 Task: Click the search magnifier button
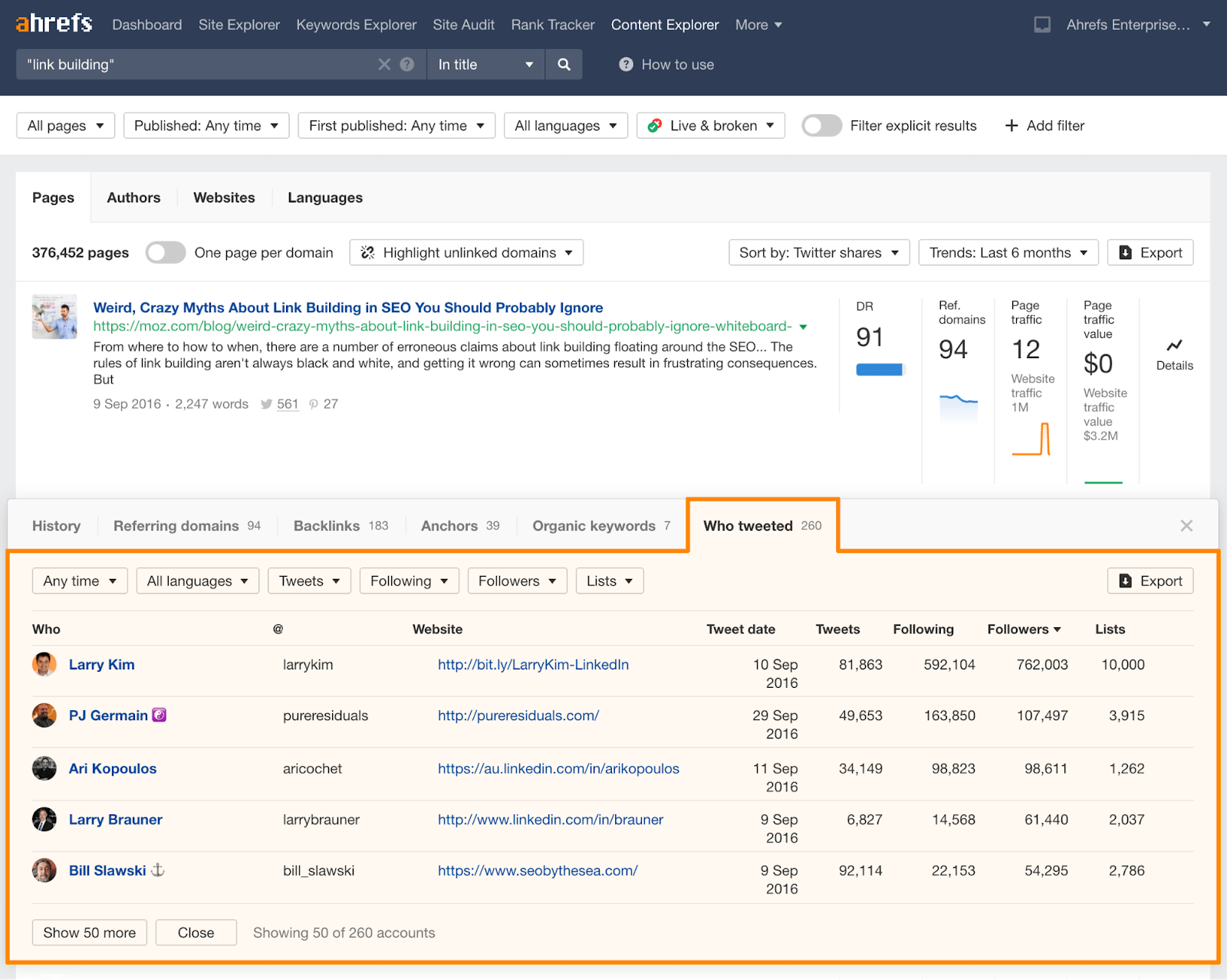coord(564,64)
